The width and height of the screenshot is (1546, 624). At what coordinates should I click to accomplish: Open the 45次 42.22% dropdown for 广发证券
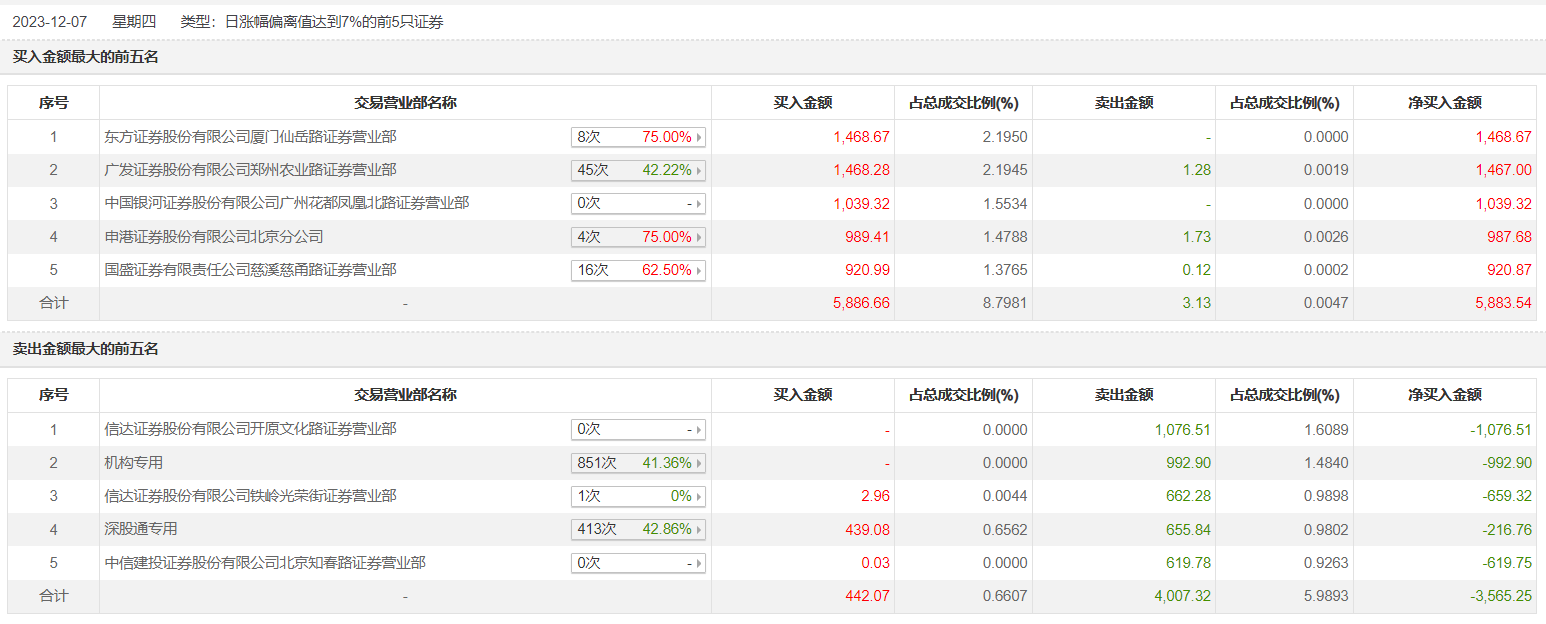pyautogui.click(x=638, y=170)
